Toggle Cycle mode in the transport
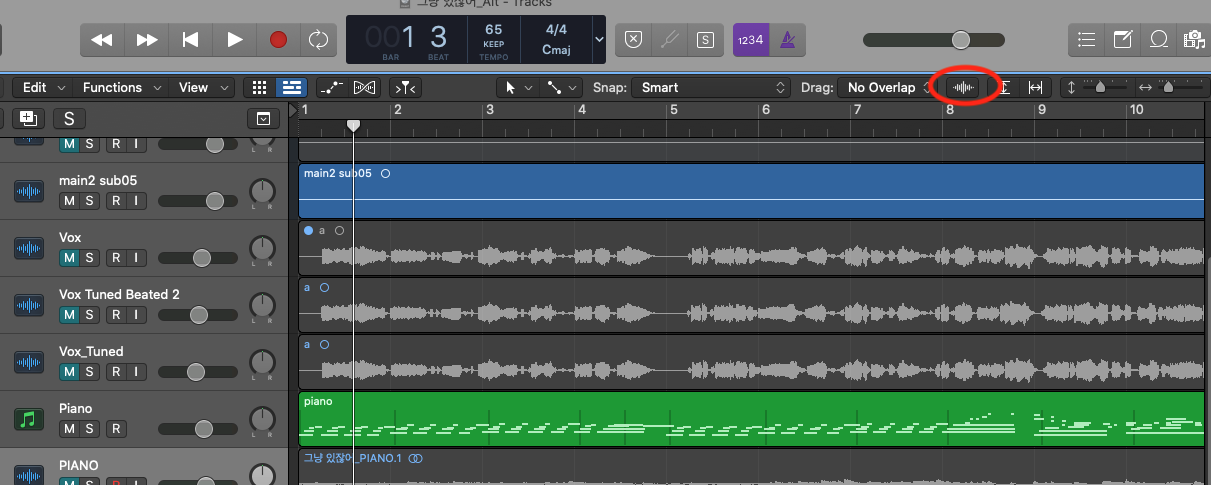1211x485 pixels. pos(318,40)
